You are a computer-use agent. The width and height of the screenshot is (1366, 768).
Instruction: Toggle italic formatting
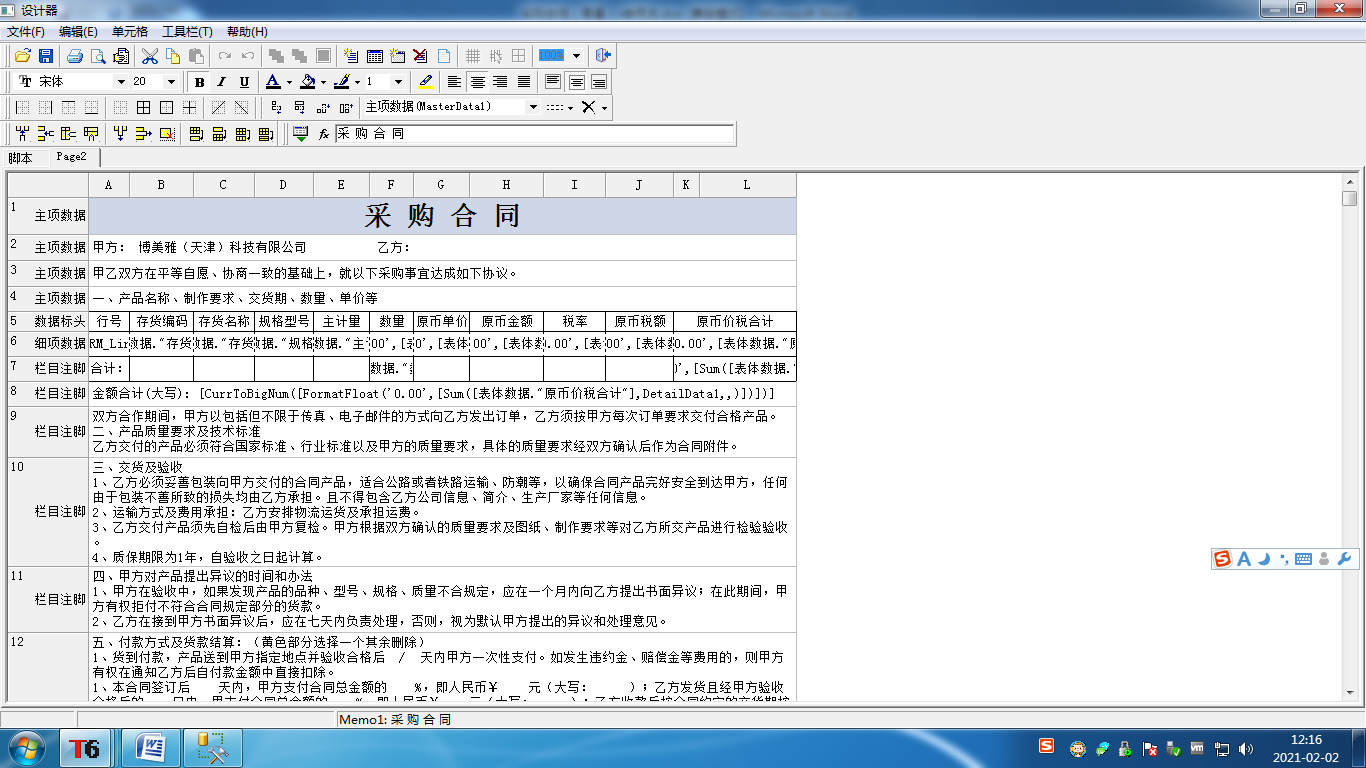(x=221, y=82)
